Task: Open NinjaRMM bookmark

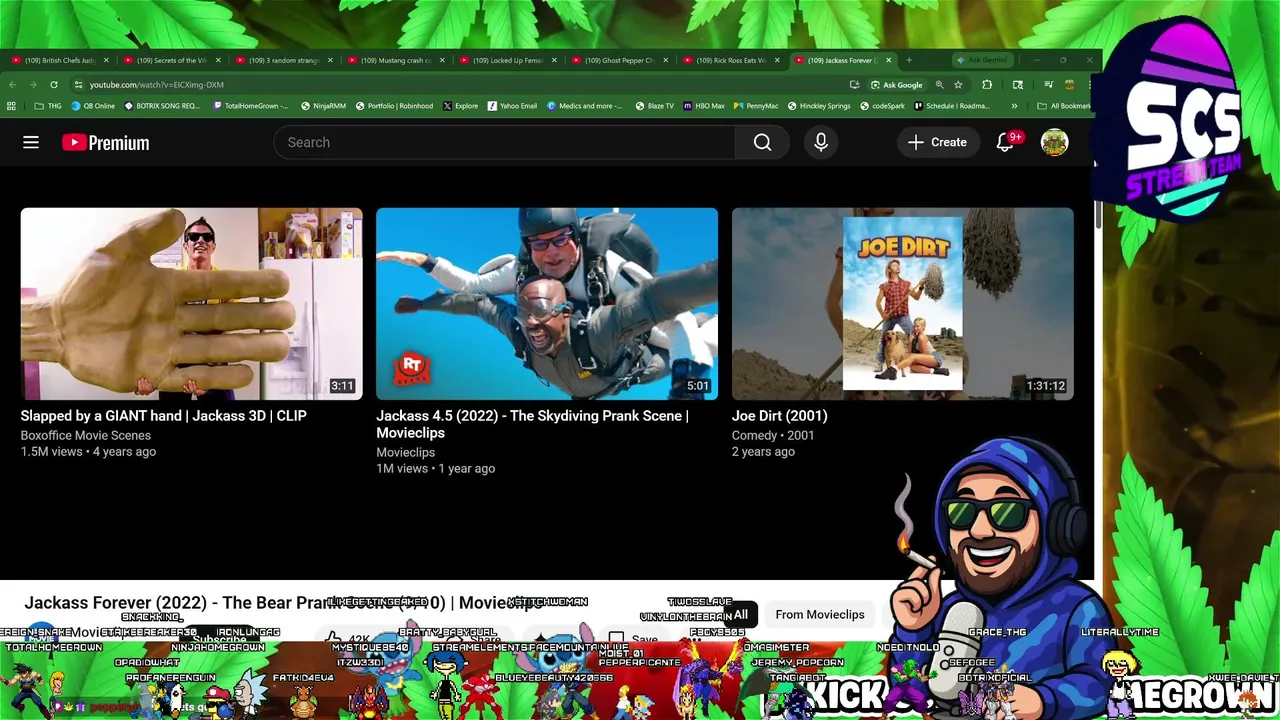Action: [324, 106]
